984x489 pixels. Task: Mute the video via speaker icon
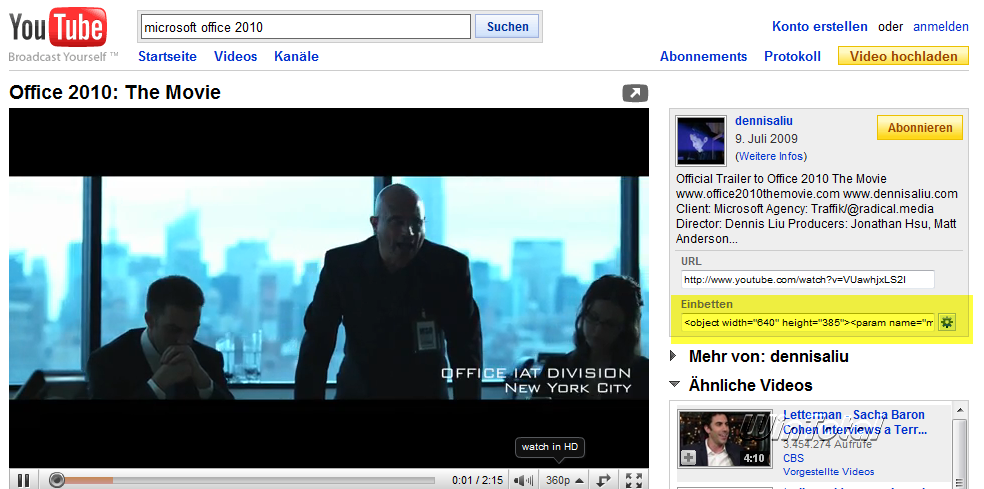(x=523, y=480)
